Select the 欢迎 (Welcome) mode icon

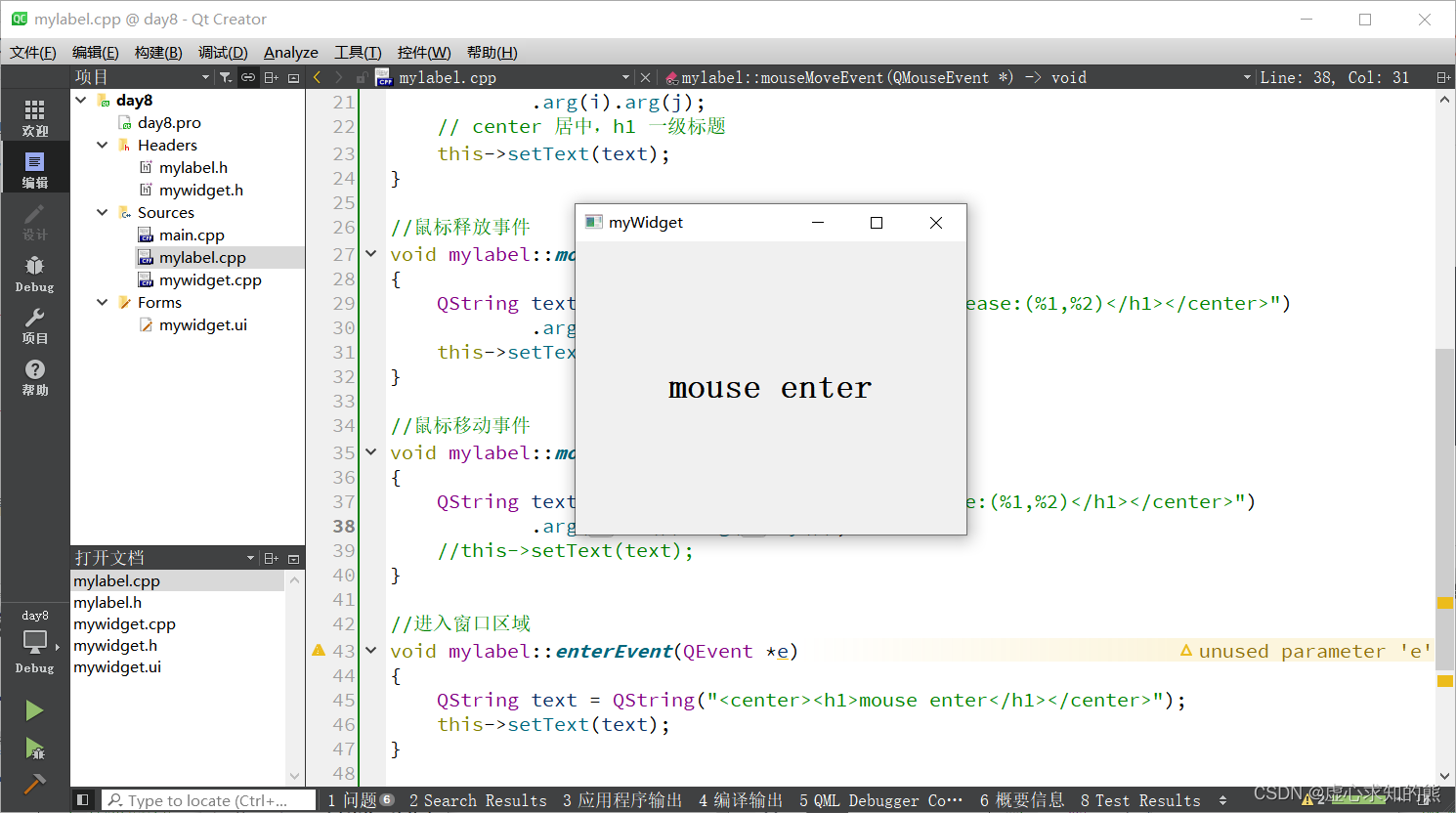coord(35,113)
